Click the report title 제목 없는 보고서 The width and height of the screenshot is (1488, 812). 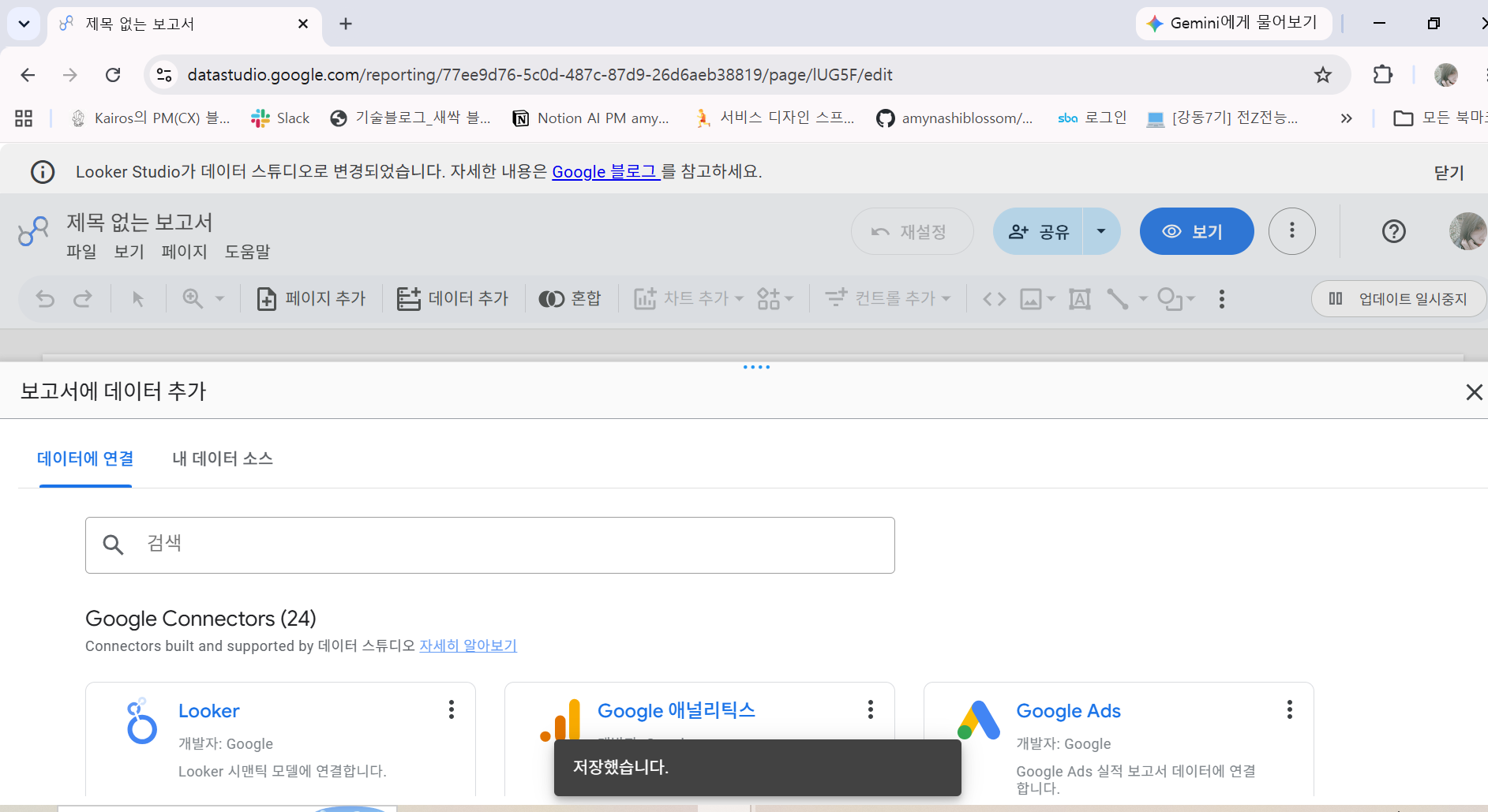pyautogui.click(x=140, y=223)
